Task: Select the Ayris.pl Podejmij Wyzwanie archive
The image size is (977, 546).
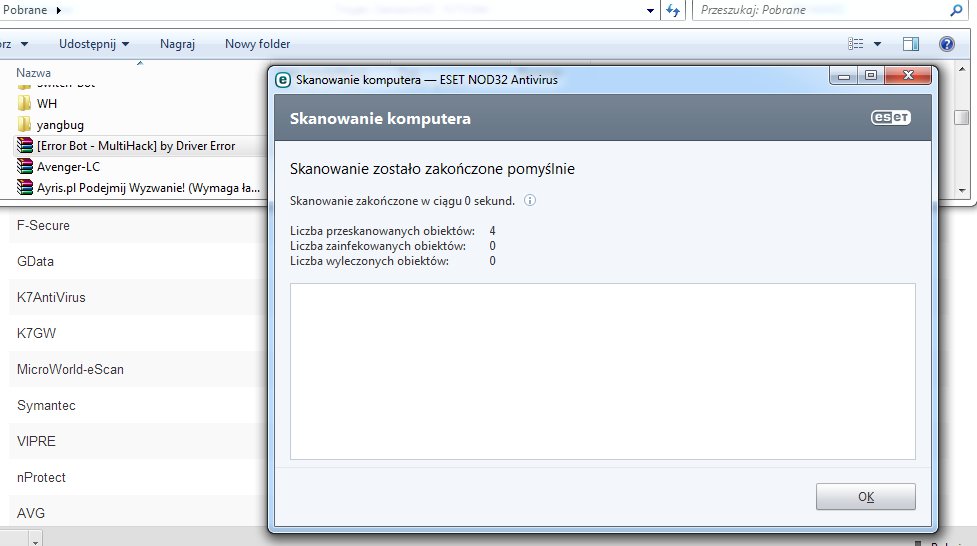Action: 138,188
